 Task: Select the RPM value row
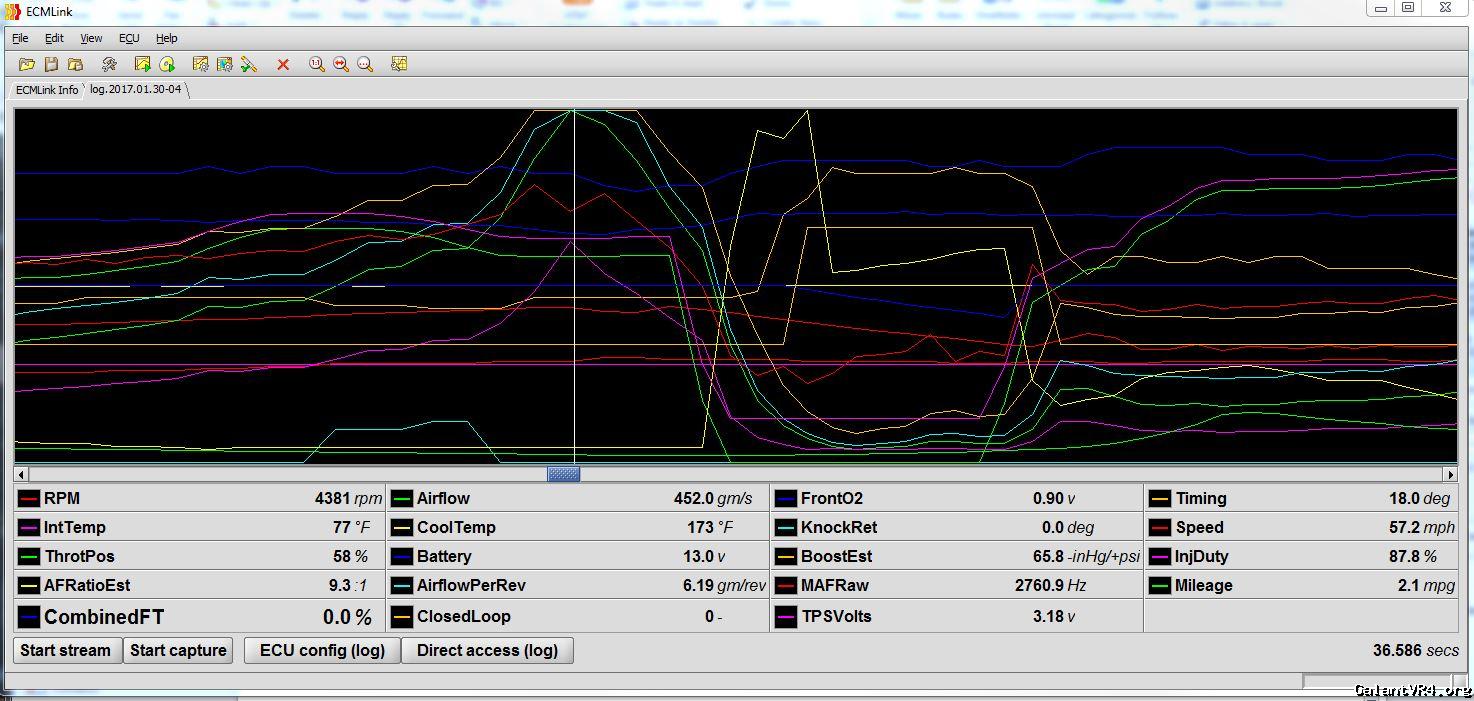point(200,498)
